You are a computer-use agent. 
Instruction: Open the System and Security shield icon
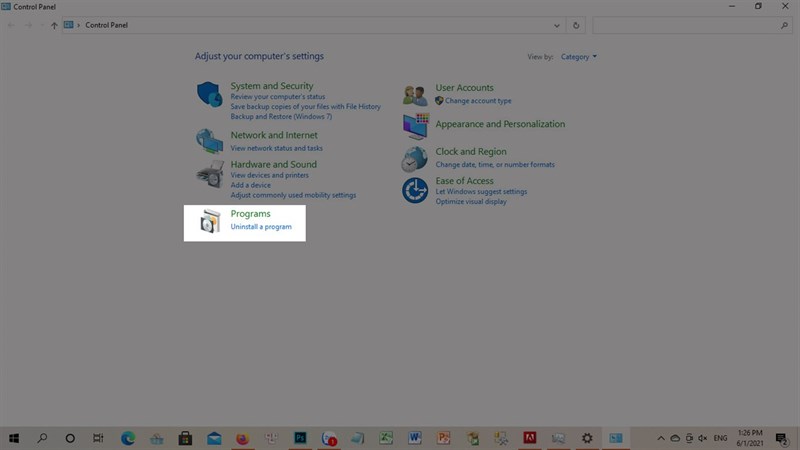point(210,94)
